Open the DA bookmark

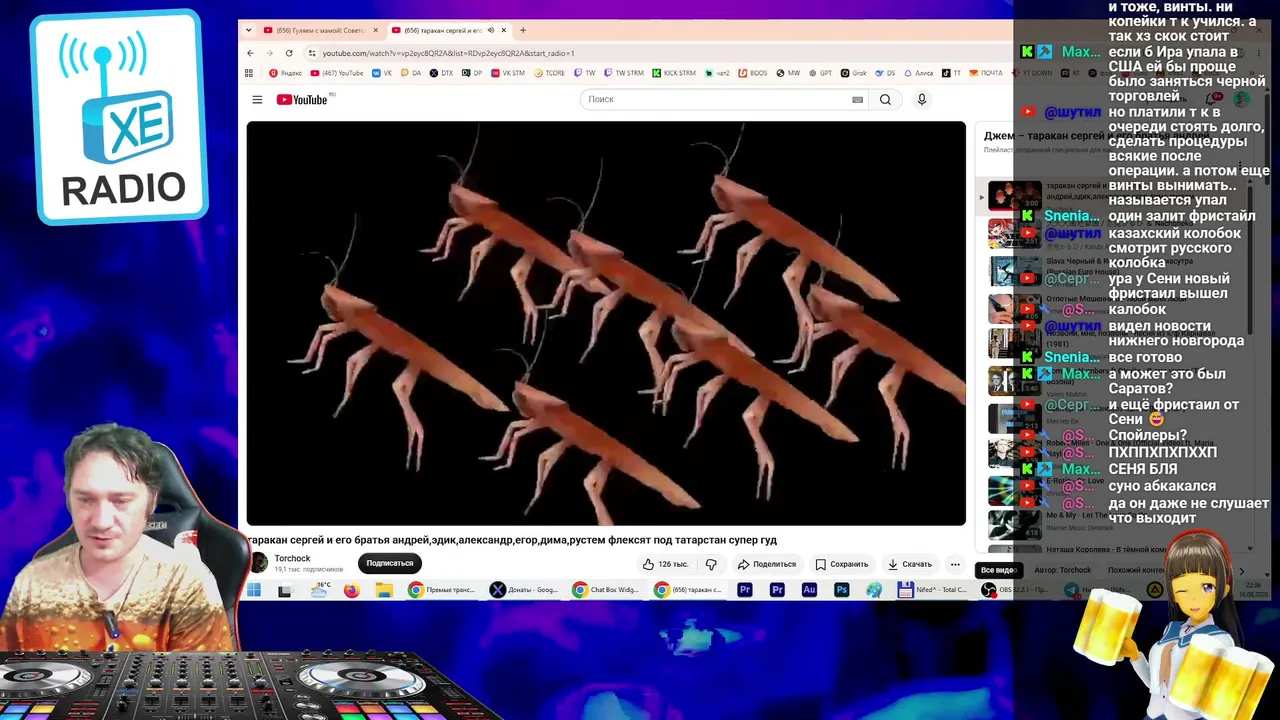tap(410, 73)
